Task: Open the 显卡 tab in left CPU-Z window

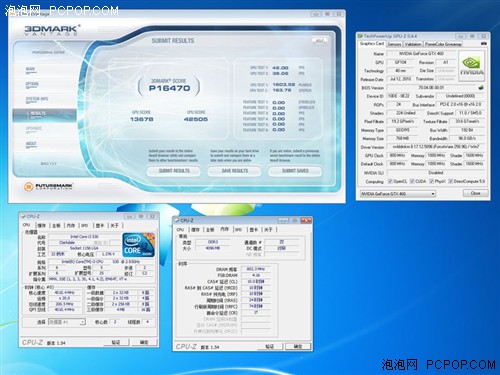Action: (100, 225)
